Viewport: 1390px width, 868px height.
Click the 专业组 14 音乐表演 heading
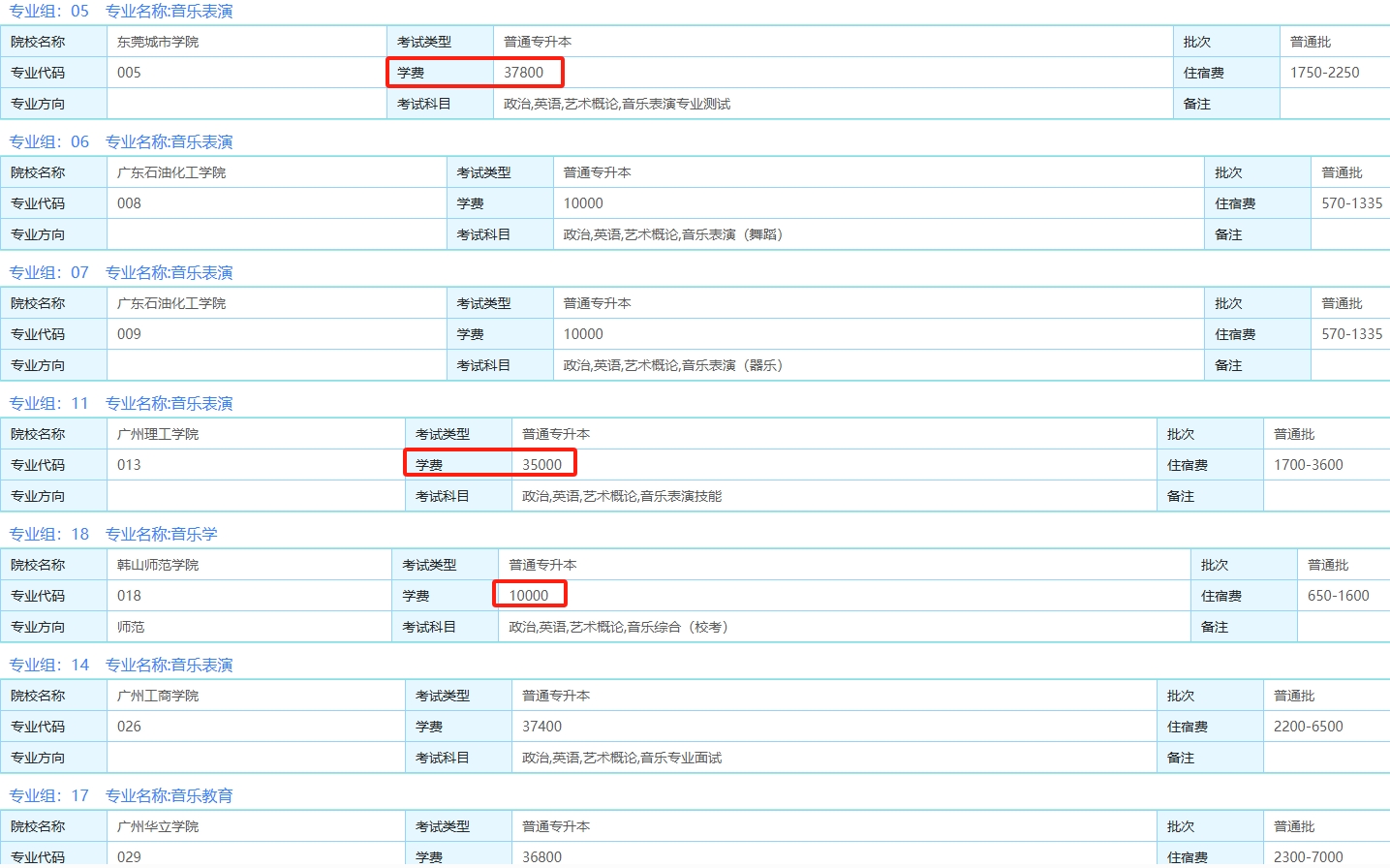click(121, 666)
